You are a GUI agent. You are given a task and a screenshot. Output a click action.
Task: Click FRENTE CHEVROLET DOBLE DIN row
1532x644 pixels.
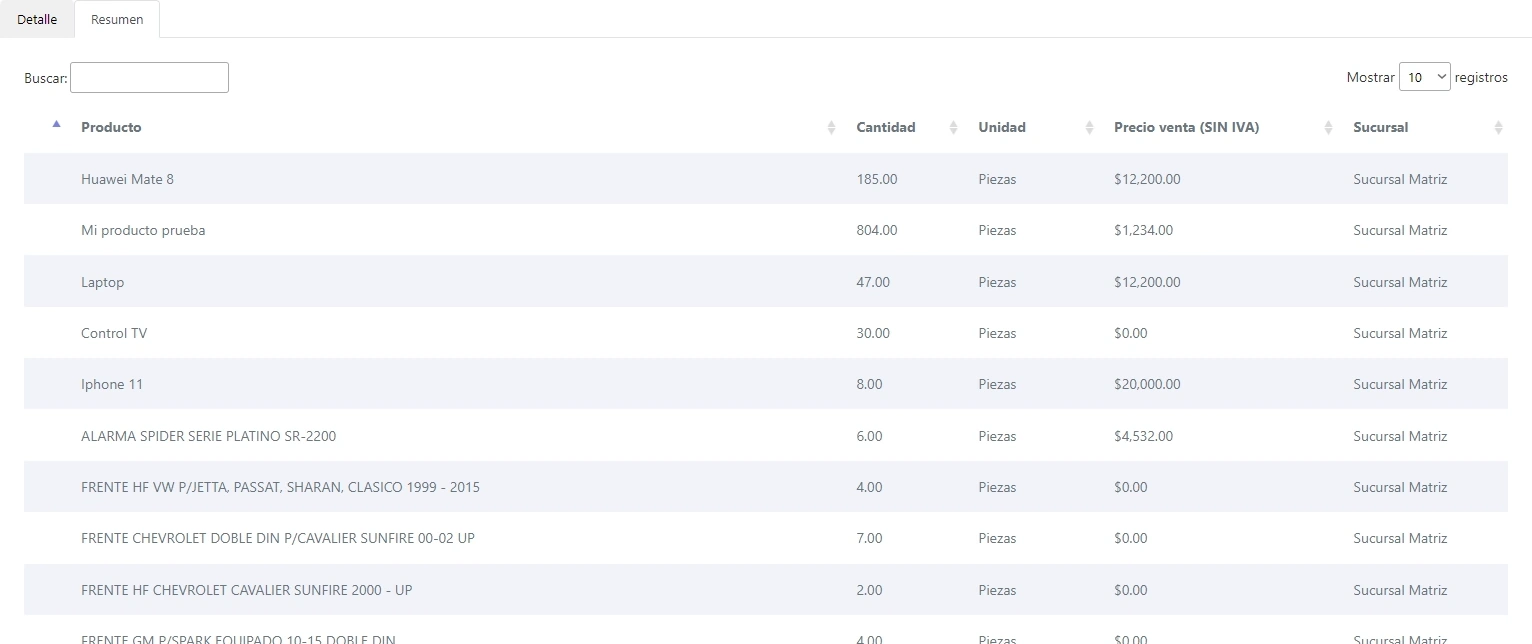point(277,539)
